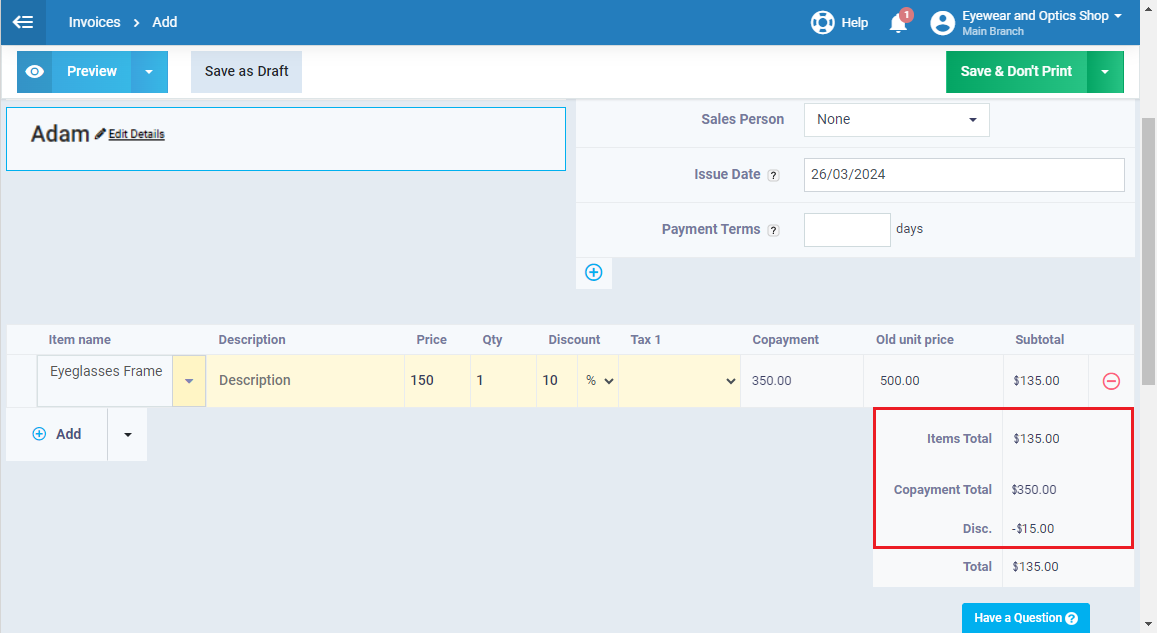
Task: Click the Issue Date input field
Action: click(x=963, y=175)
